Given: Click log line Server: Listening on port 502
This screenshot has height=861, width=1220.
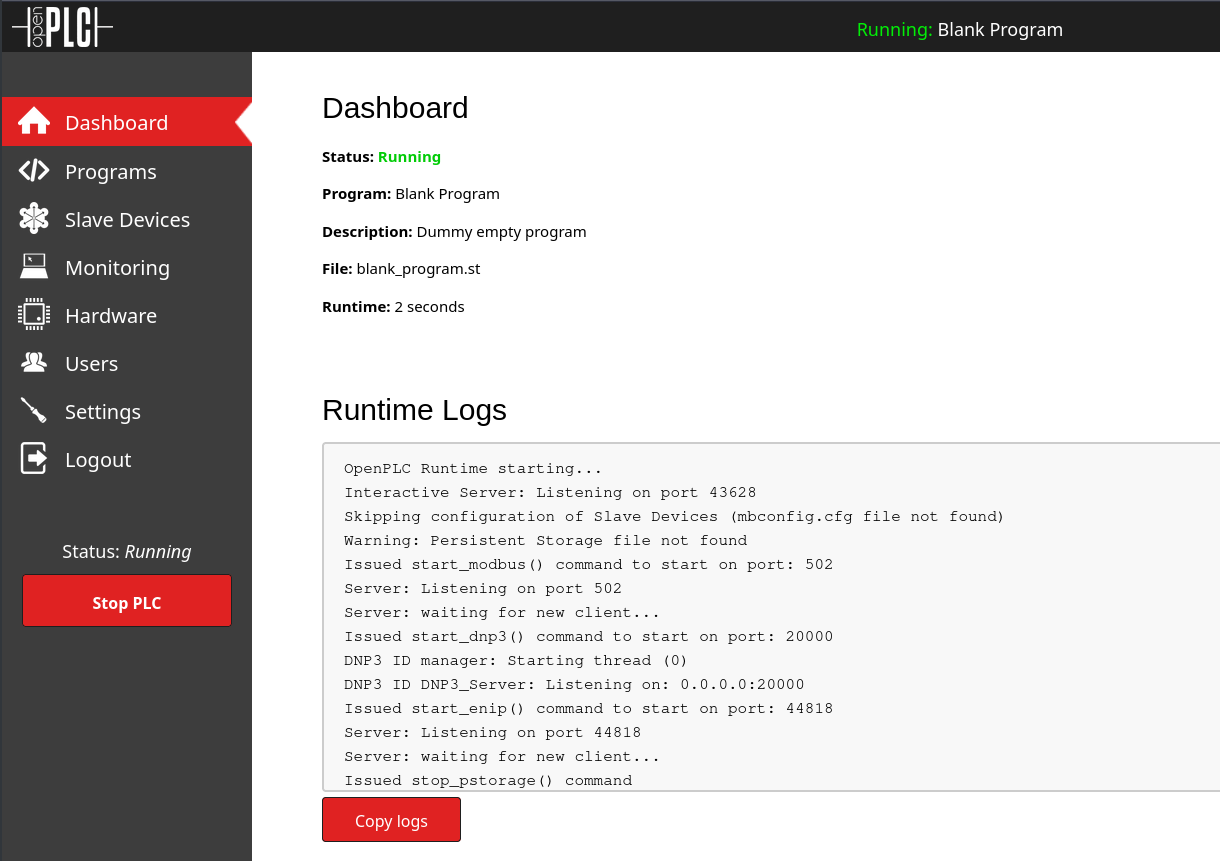Looking at the screenshot, I should 483,588.
